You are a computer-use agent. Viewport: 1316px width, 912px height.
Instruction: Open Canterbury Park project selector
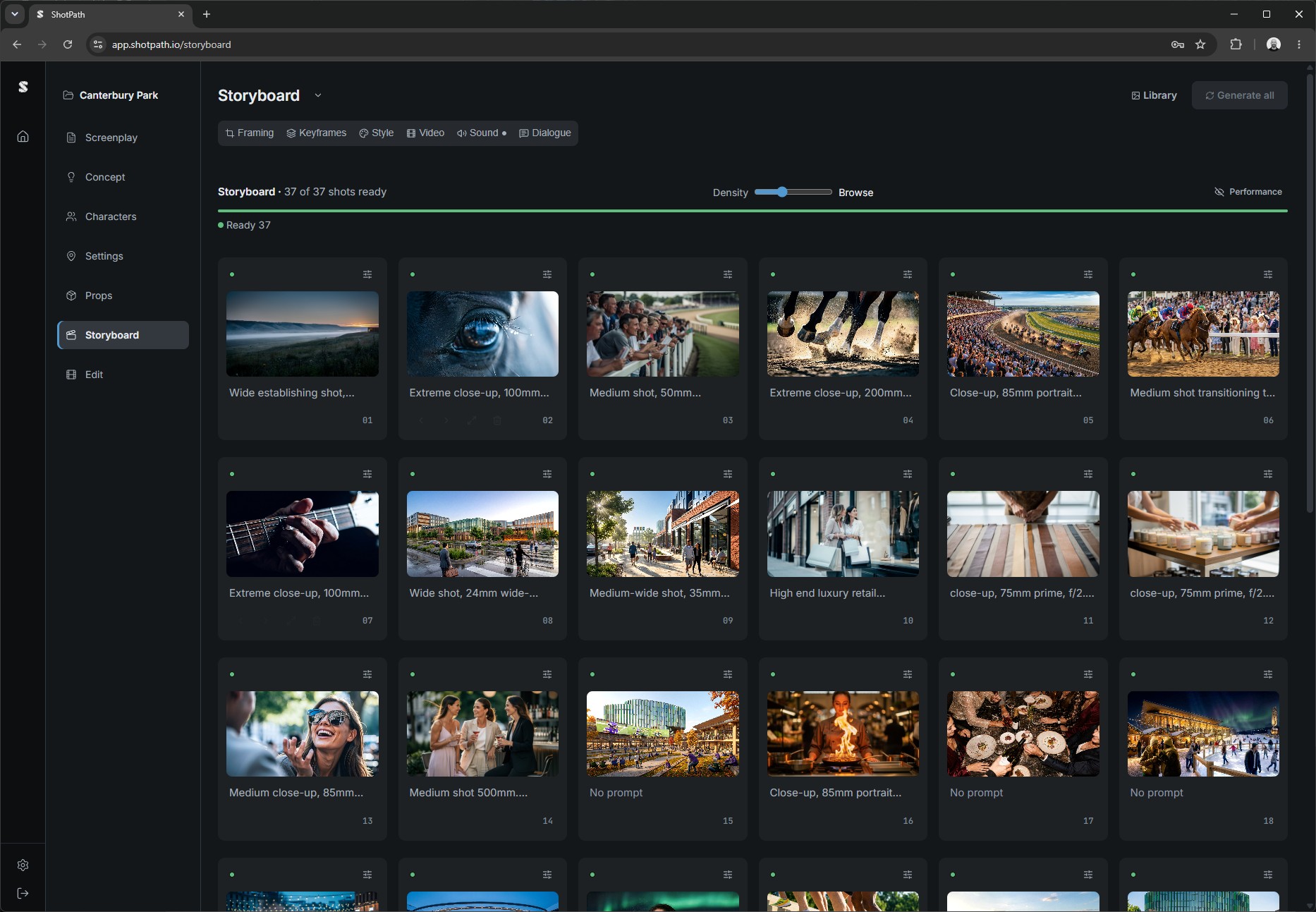(111, 95)
